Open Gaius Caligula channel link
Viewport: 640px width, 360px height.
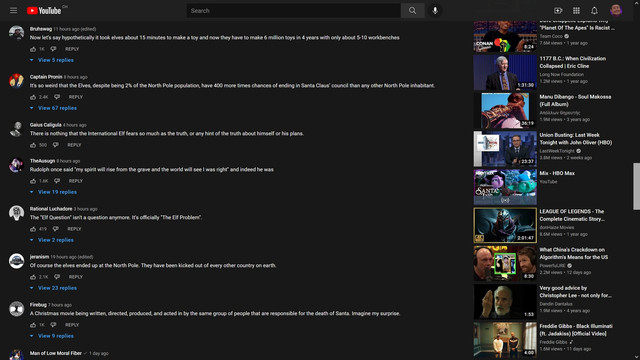[x=46, y=125]
